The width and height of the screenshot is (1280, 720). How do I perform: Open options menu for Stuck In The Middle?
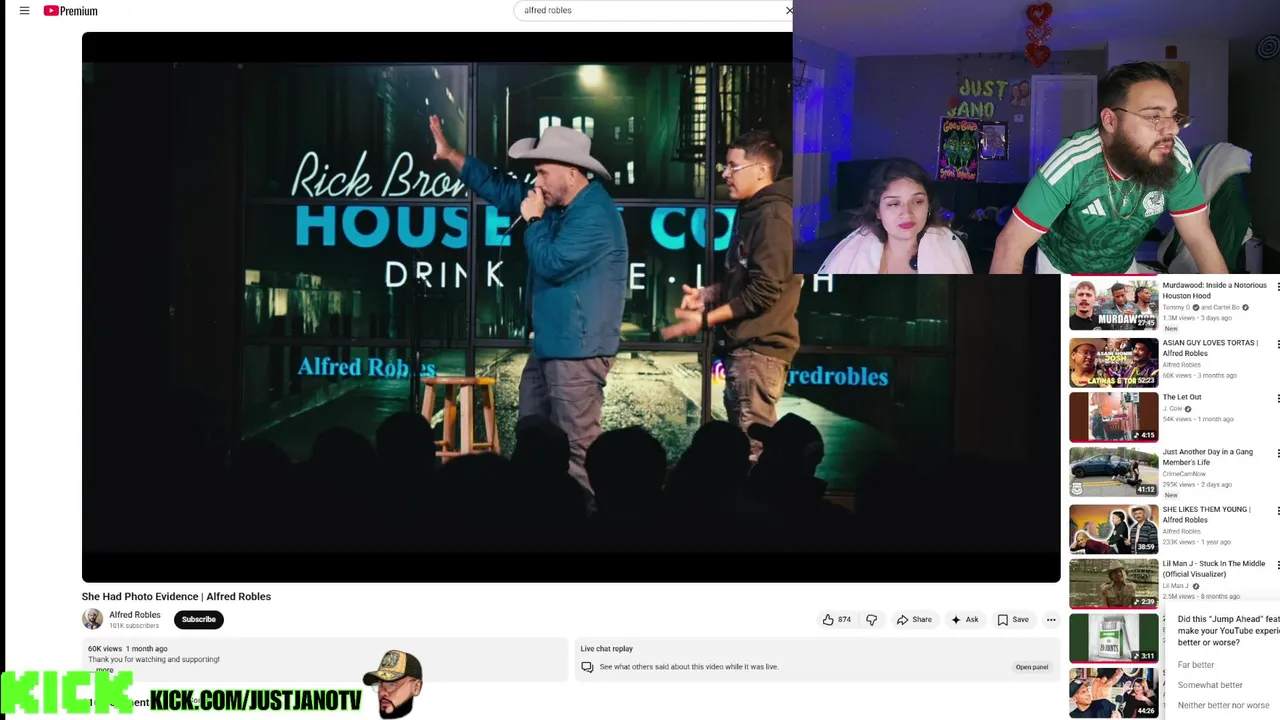[1277, 566]
